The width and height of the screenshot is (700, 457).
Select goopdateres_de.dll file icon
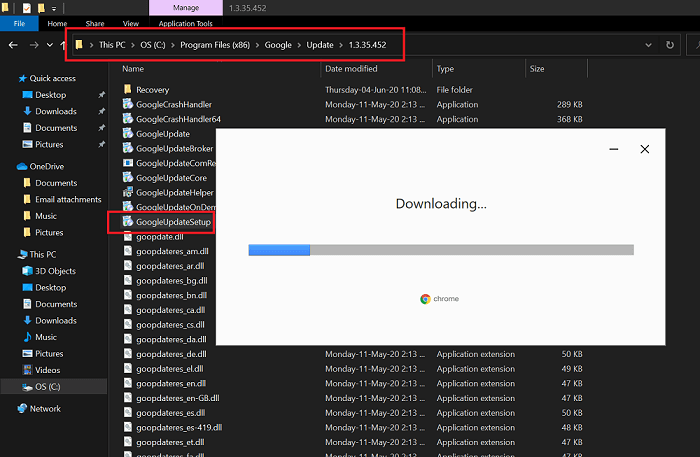pos(128,354)
